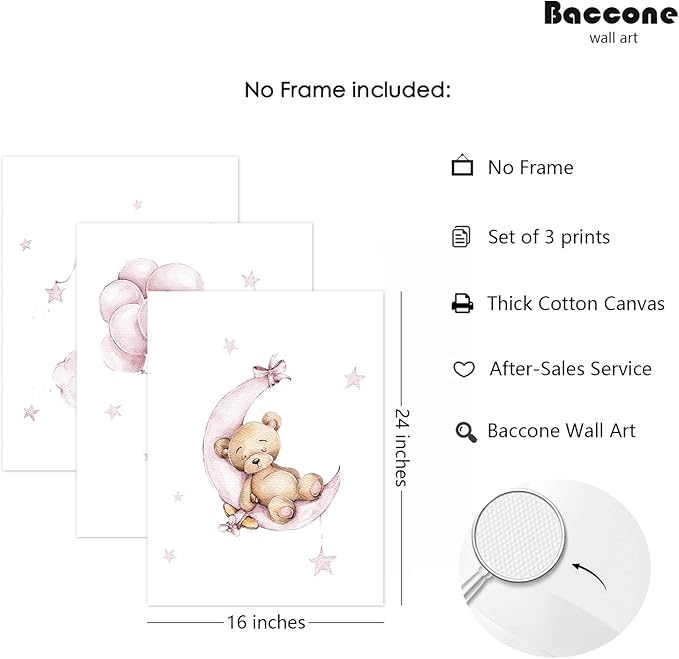Image resolution: width=679 pixels, height=659 pixels.
Task: Click the Baccone Wall Art label
Action: point(561,431)
